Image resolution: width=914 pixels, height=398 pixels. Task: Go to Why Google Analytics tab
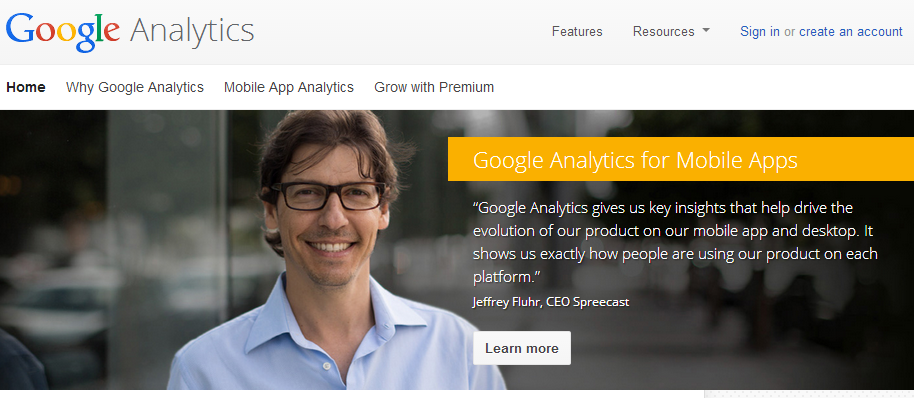(135, 87)
